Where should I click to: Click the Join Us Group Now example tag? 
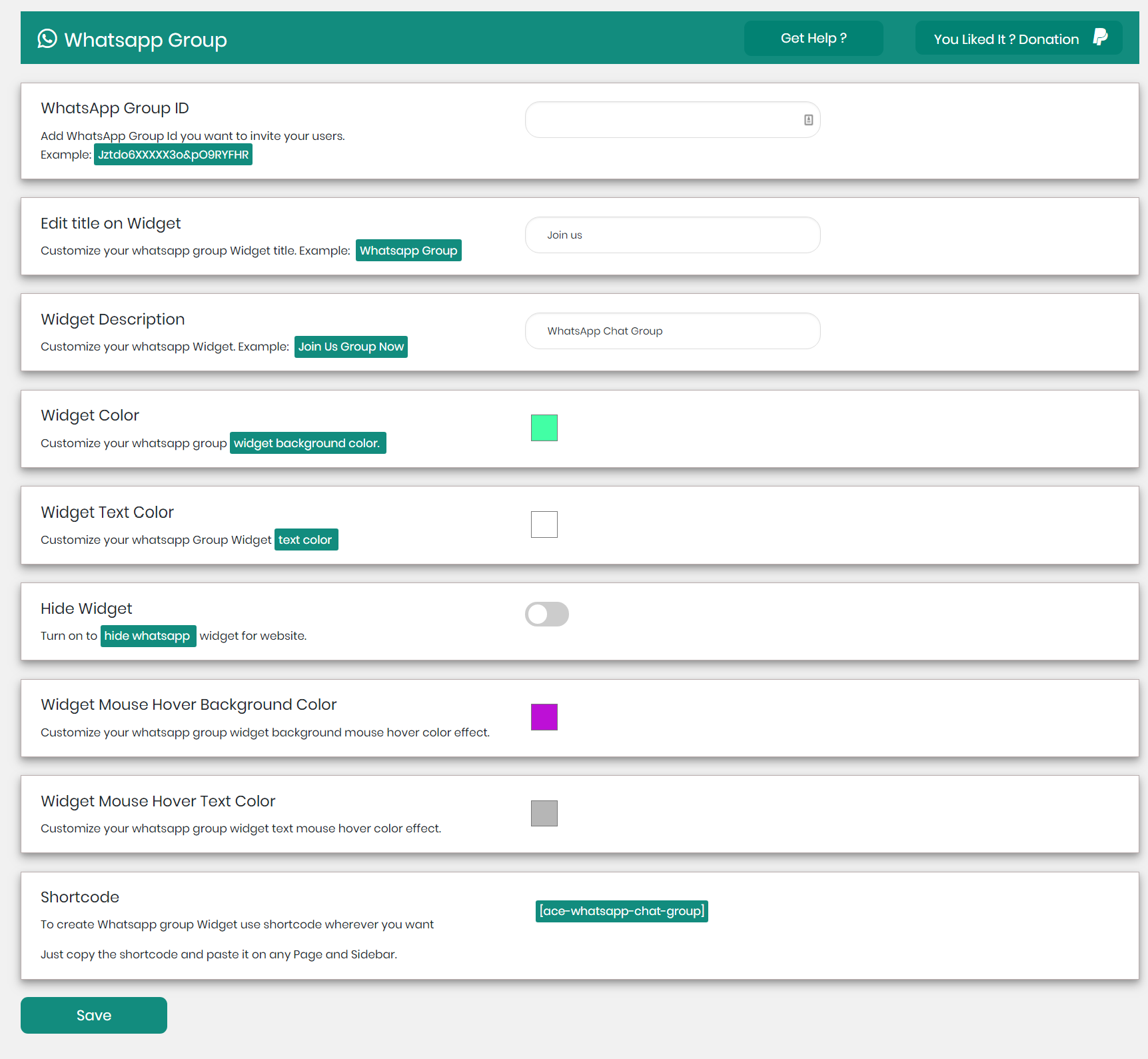coord(351,347)
